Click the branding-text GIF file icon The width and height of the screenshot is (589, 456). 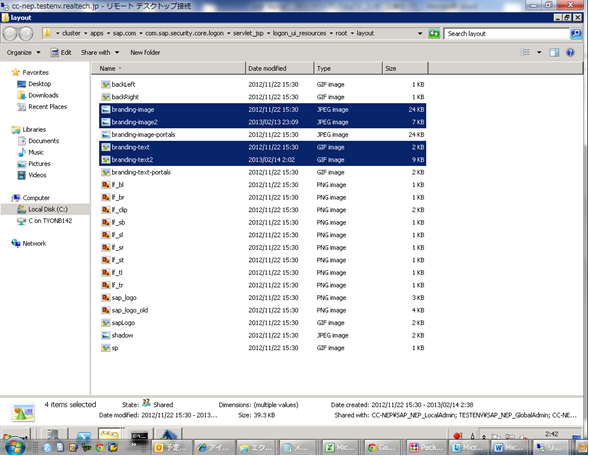pyautogui.click(x=106, y=147)
